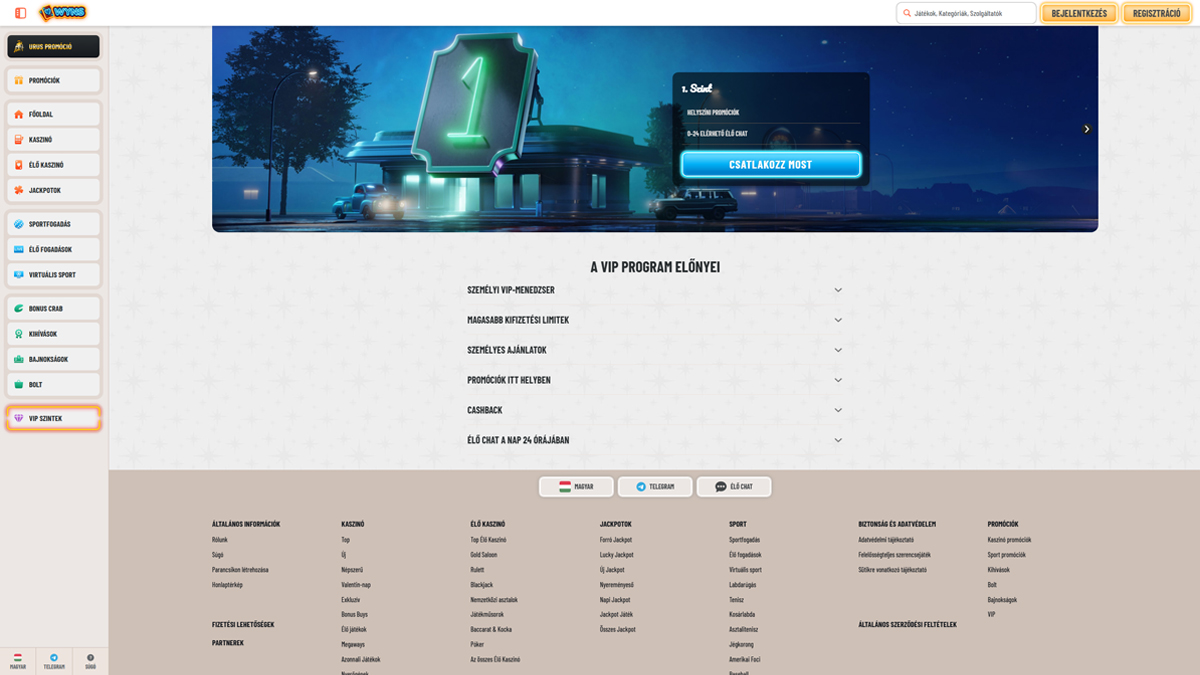Click the Bolt shop basket icon
Image resolution: width=1200 pixels, height=675 pixels.
click(x=19, y=385)
